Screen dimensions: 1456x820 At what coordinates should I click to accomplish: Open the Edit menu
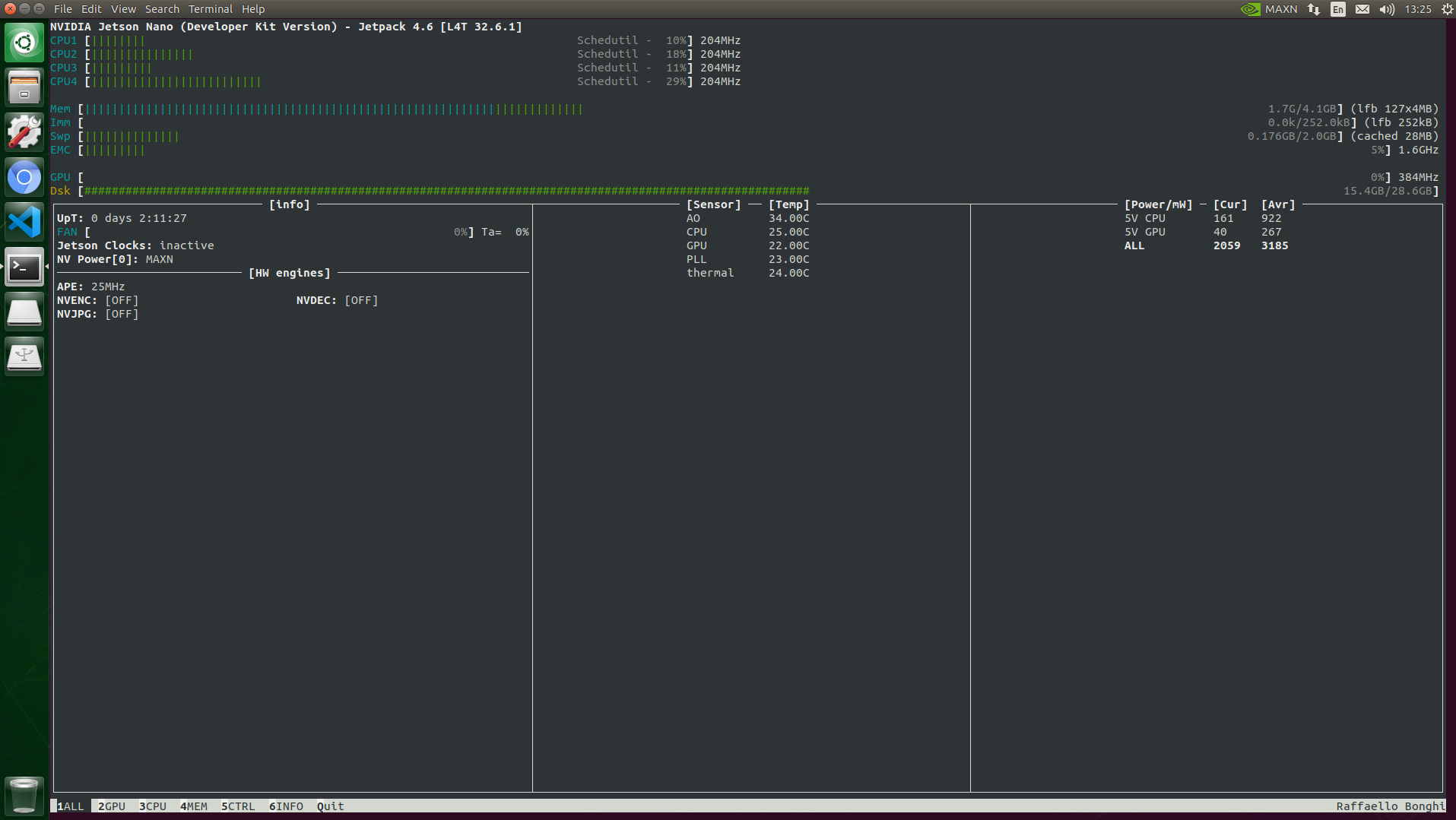point(91,9)
